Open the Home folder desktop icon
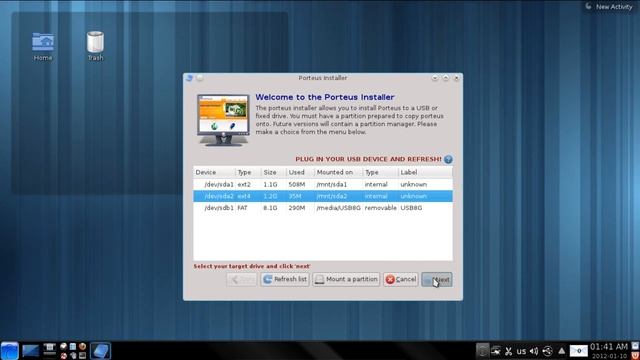The image size is (640, 360). click(x=43, y=47)
